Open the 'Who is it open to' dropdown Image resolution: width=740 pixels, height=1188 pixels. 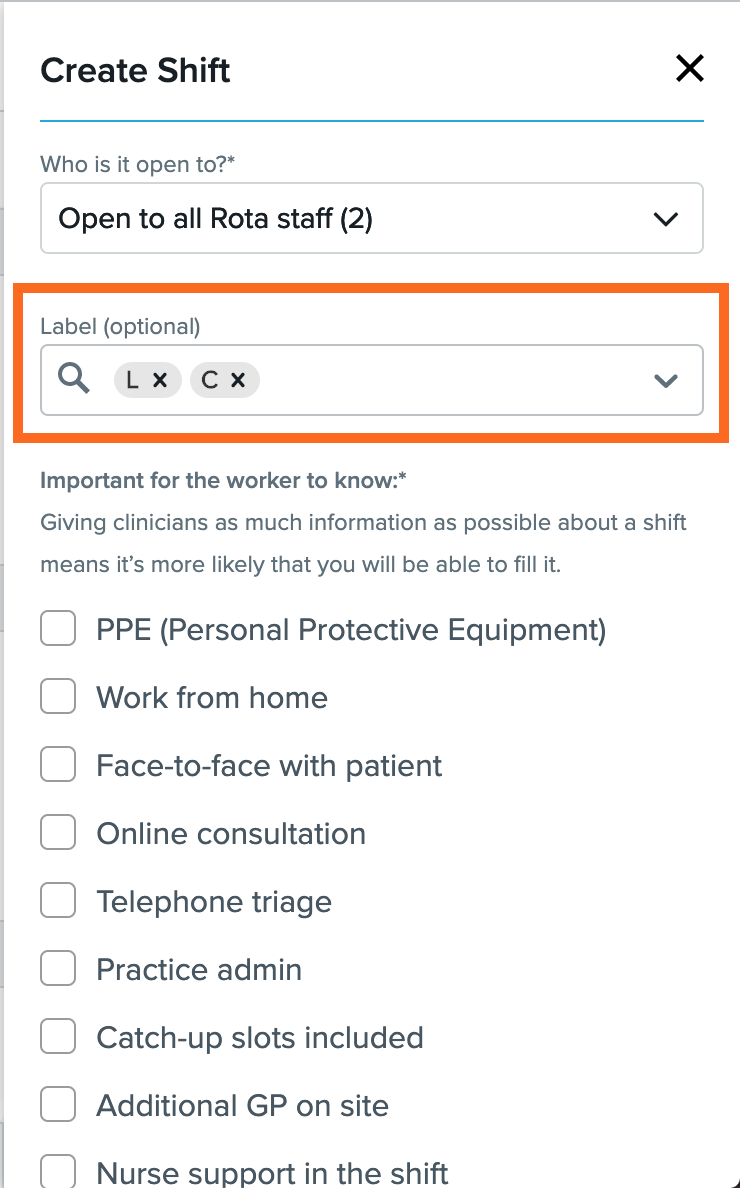point(372,218)
